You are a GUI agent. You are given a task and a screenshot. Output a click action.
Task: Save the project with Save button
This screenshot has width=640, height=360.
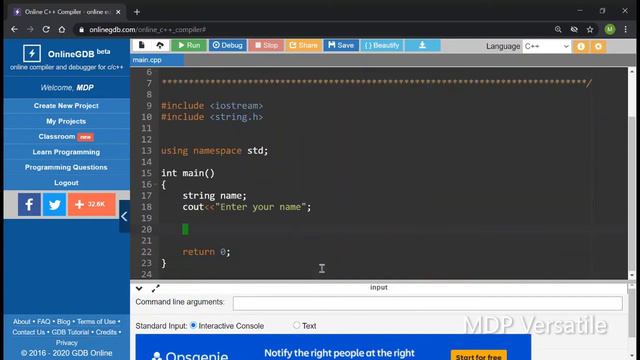click(341, 45)
